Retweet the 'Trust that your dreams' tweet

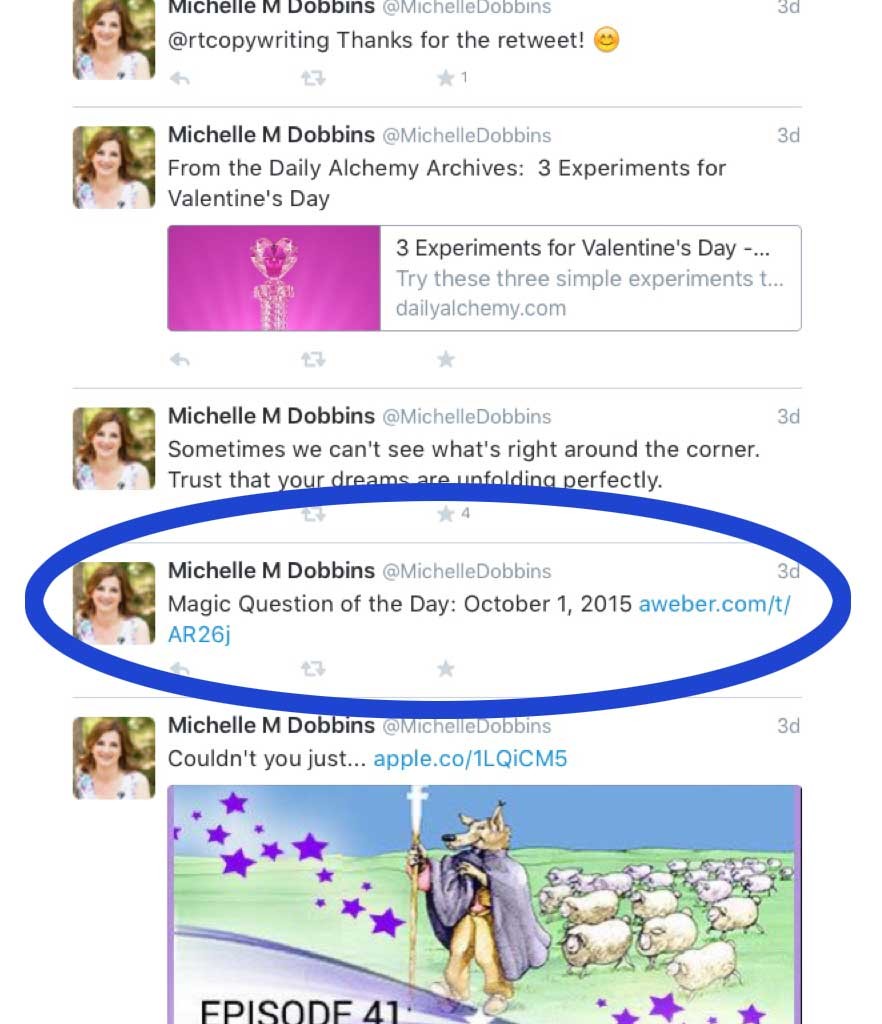(x=313, y=515)
